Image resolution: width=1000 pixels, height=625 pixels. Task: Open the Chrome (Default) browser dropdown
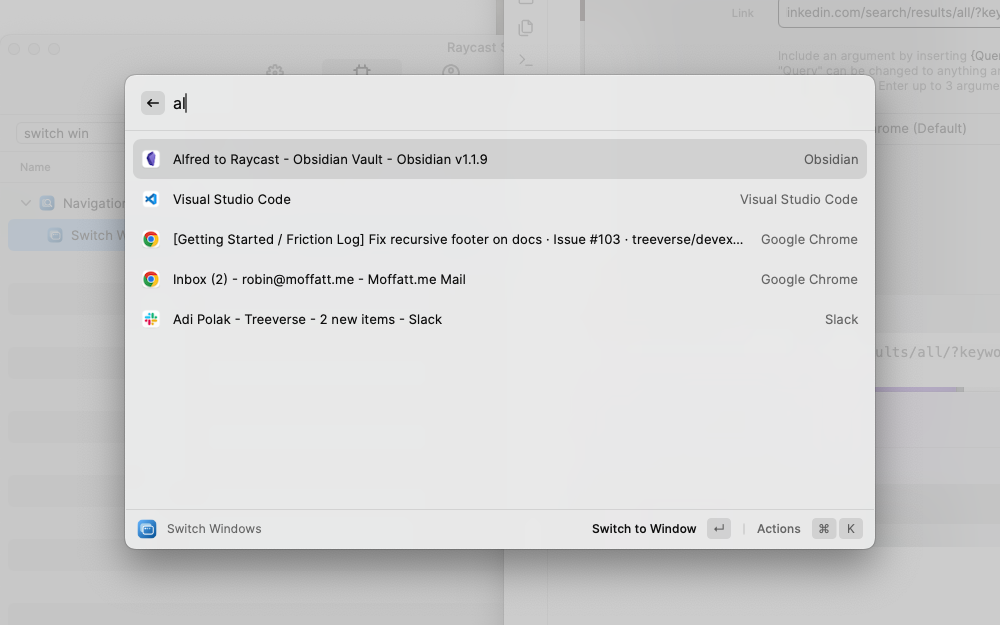pos(920,128)
